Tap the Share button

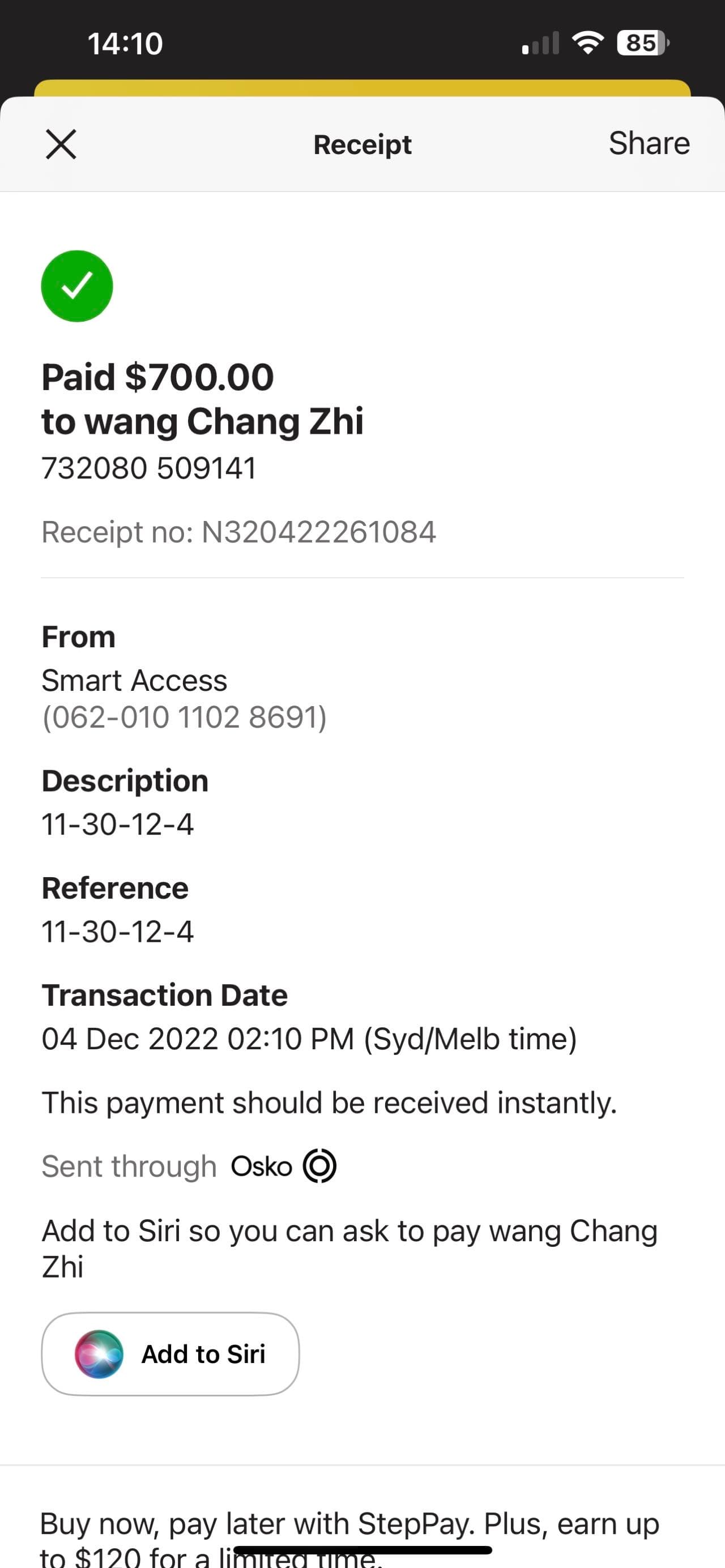click(649, 144)
